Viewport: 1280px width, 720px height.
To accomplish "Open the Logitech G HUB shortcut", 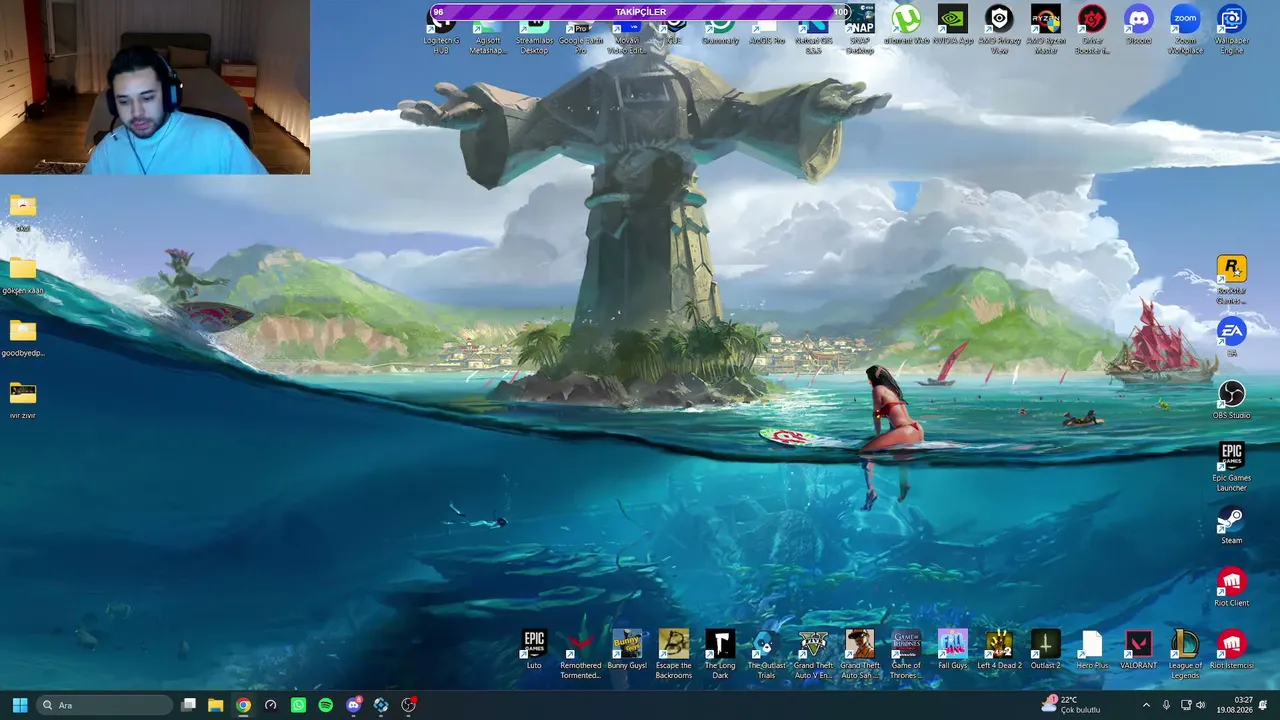I will pos(441,30).
